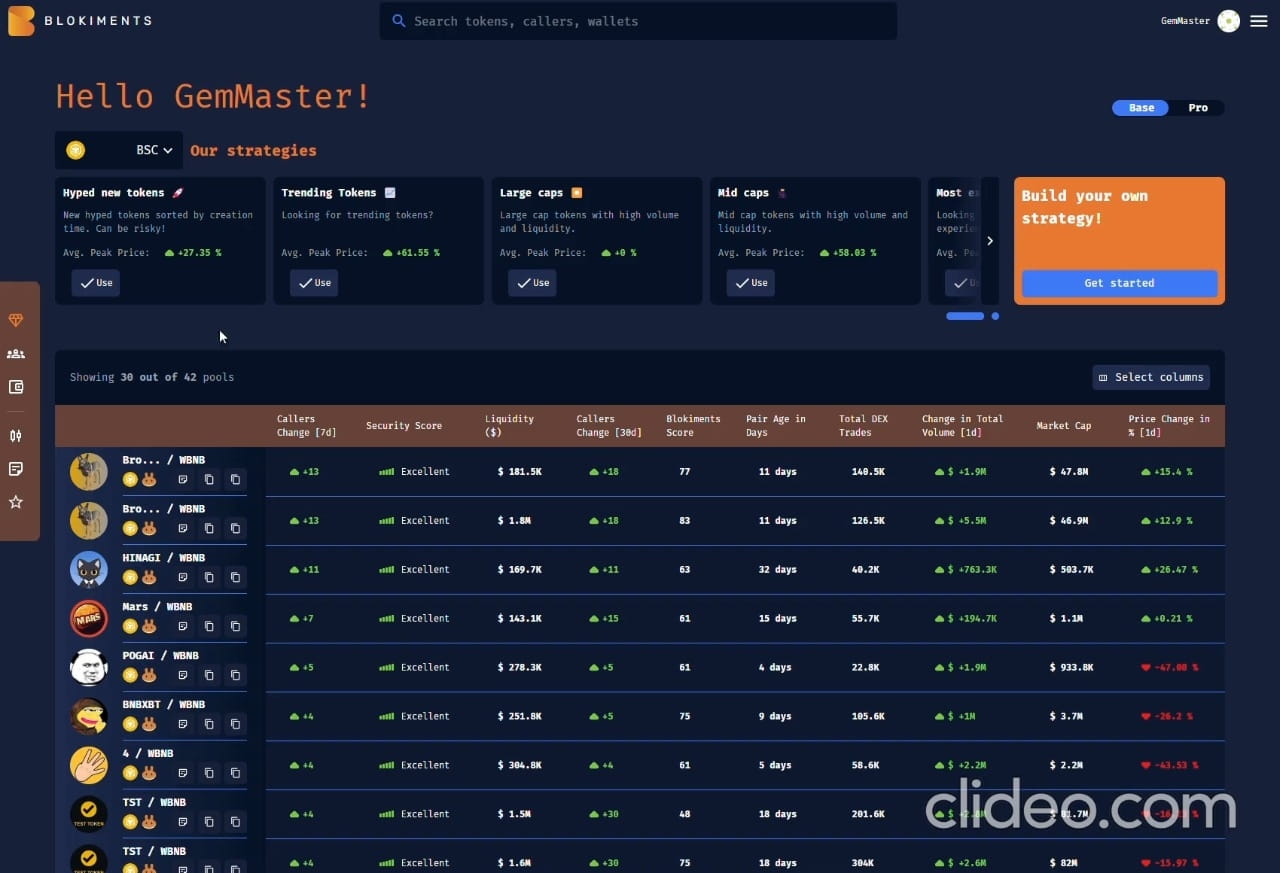The image size is (1280, 873).
Task: Click the PancakeSwap bunny icon on the HINAGI row
Action: coord(149,577)
